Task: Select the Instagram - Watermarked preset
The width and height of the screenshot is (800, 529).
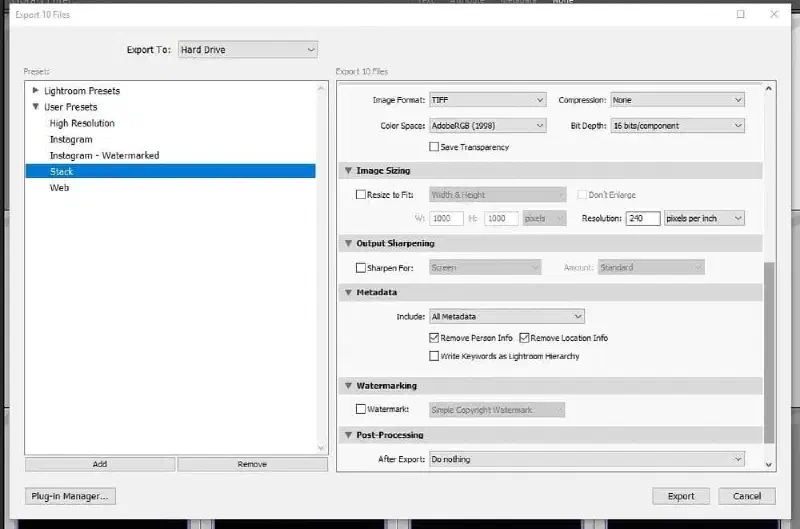Action: (x=105, y=155)
